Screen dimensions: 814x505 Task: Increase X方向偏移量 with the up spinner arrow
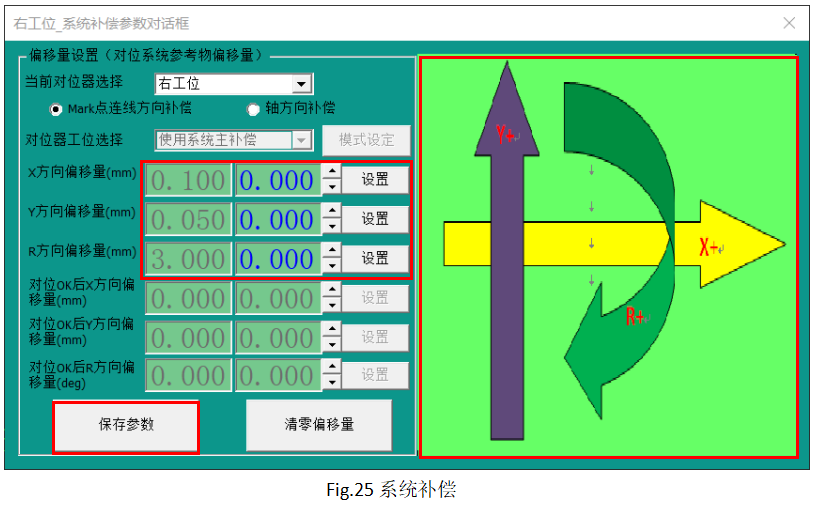[x=330, y=172]
